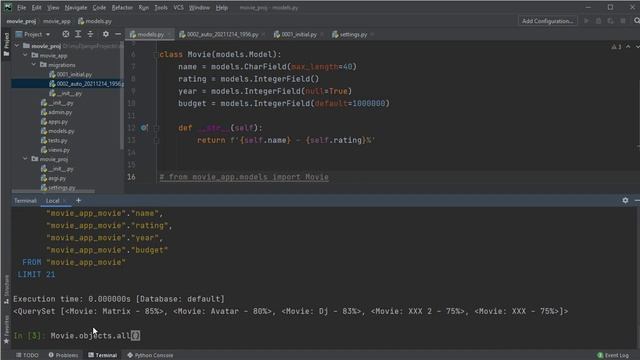
Task: Click the Search Everywhere magnifier icon
Action: coord(636,21)
